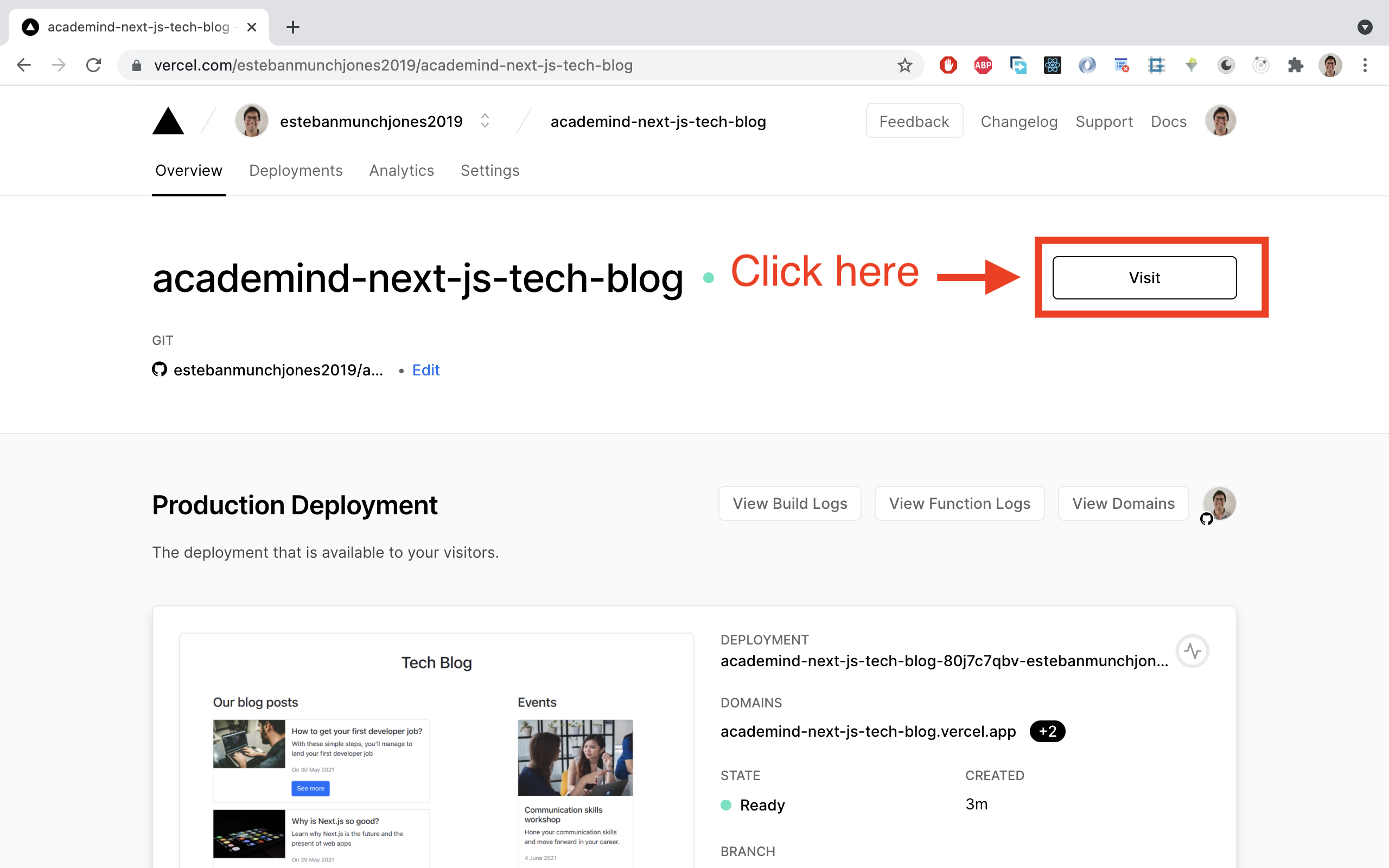Click the Visit button

[x=1144, y=277]
